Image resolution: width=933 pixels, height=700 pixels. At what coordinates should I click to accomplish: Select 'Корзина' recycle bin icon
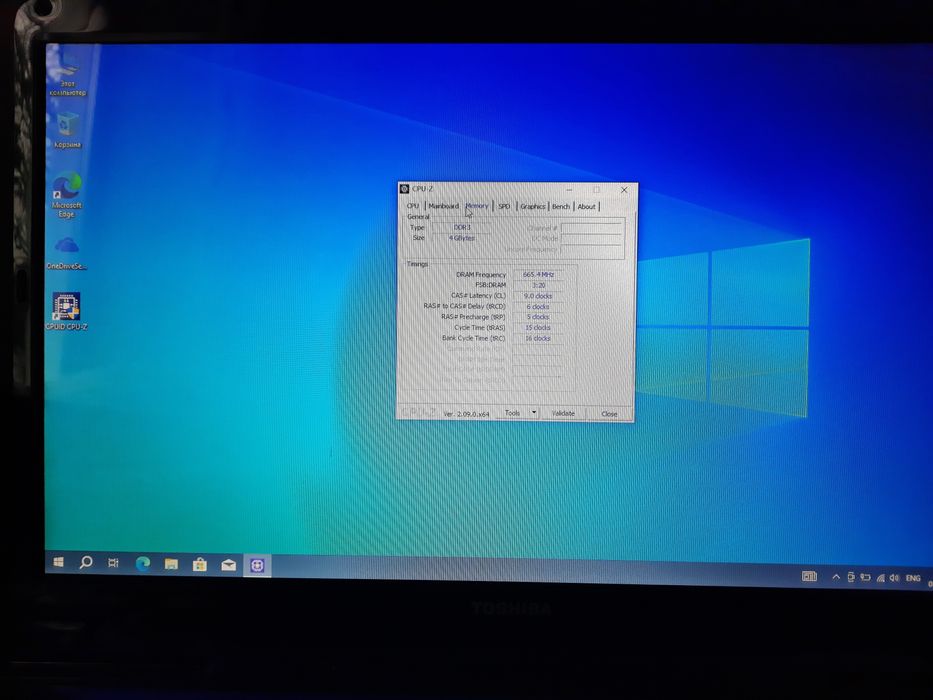coord(67,132)
